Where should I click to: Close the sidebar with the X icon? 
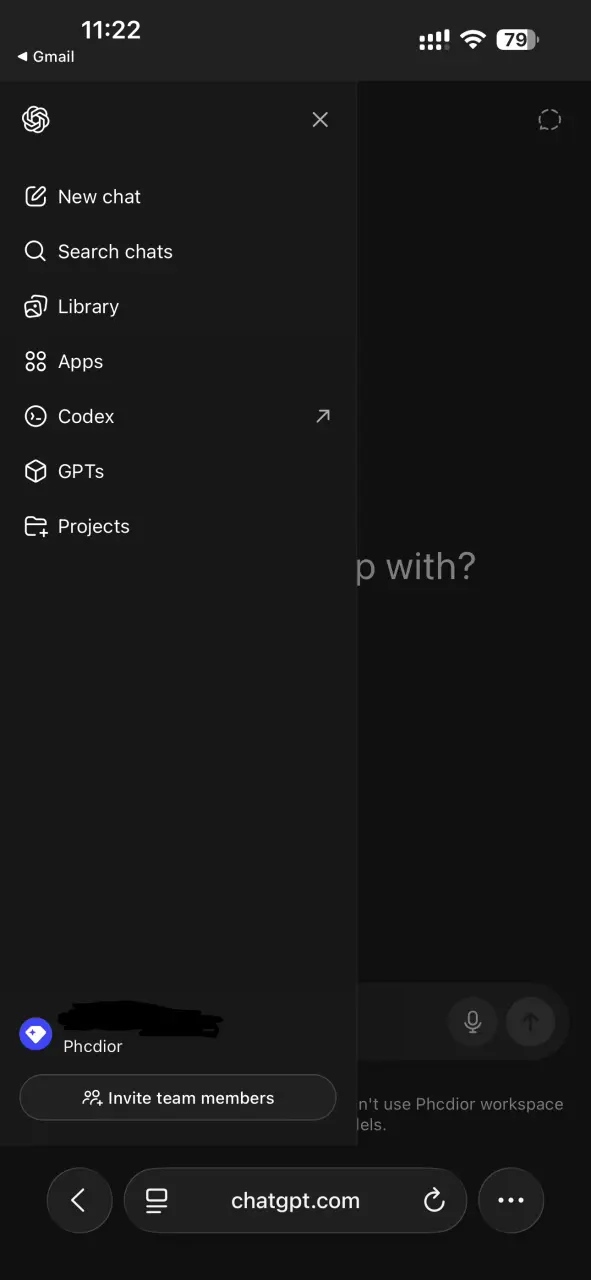coord(320,120)
